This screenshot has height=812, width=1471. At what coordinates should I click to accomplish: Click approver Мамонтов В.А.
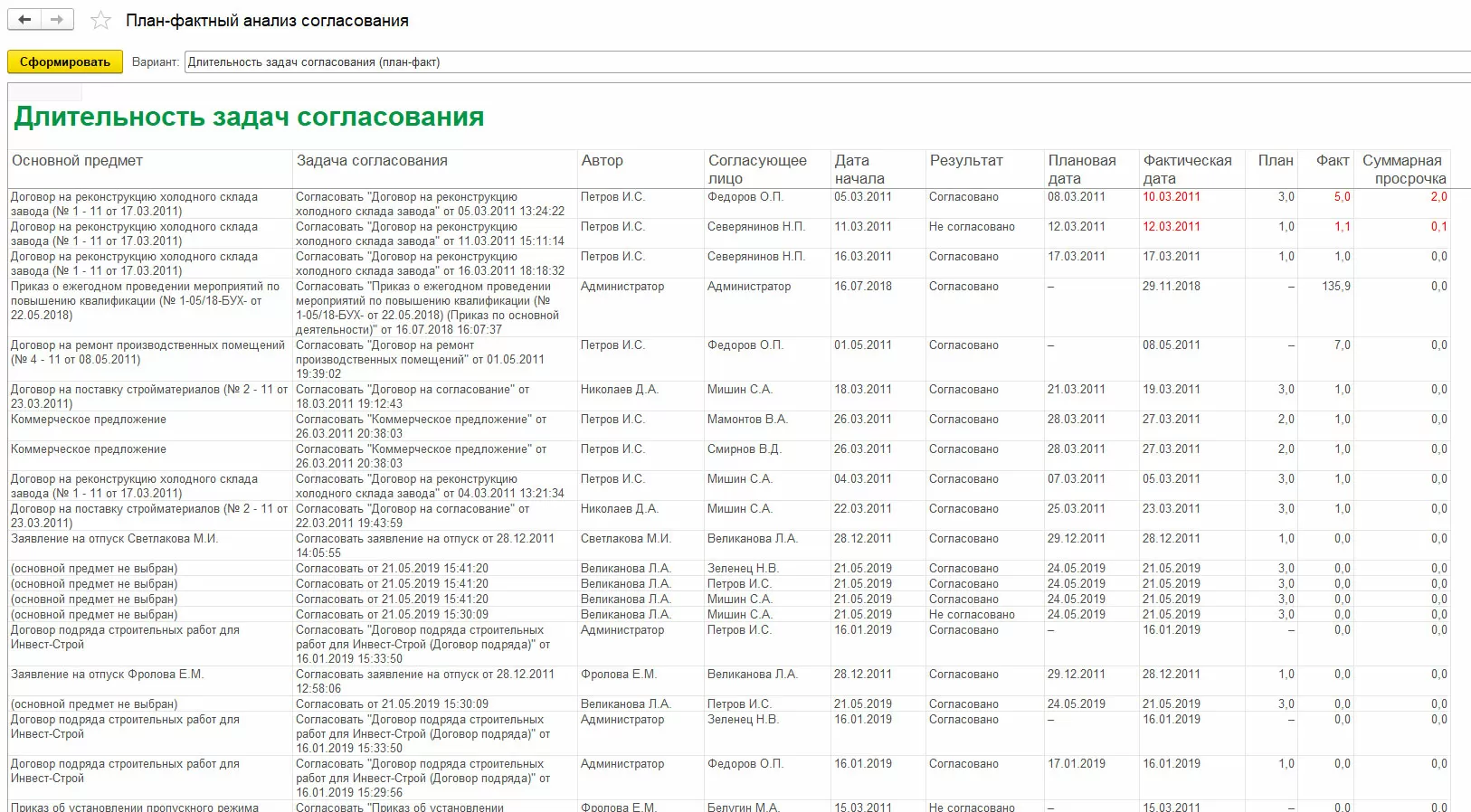click(x=747, y=420)
